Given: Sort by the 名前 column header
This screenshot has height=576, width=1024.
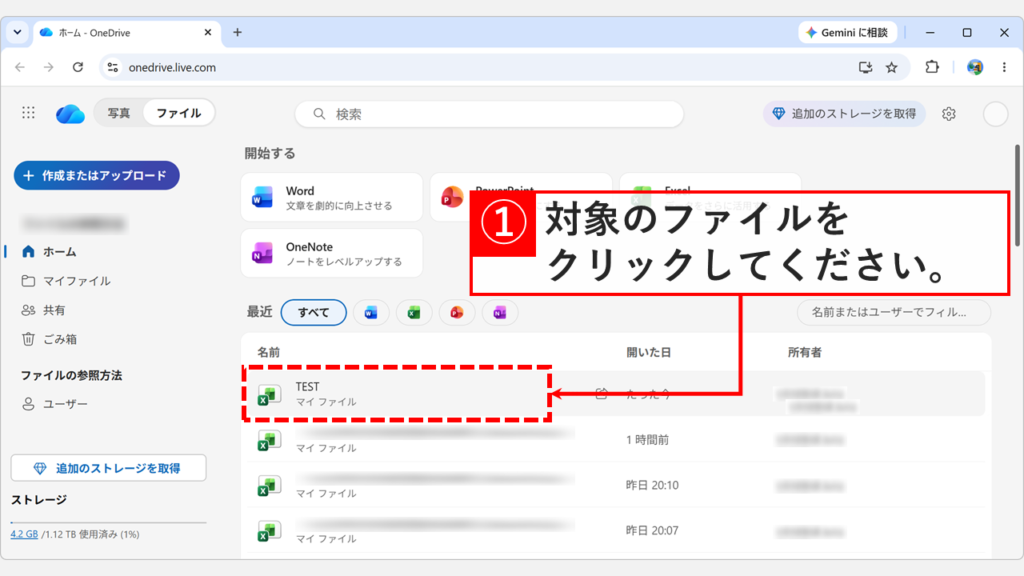Looking at the screenshot, I should 268,353.
